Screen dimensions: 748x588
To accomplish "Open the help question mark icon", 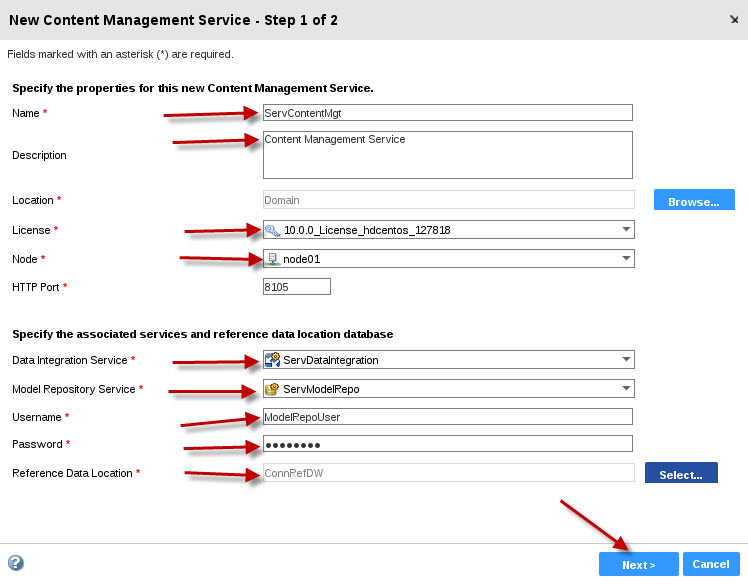I will (x=16, y=563).
